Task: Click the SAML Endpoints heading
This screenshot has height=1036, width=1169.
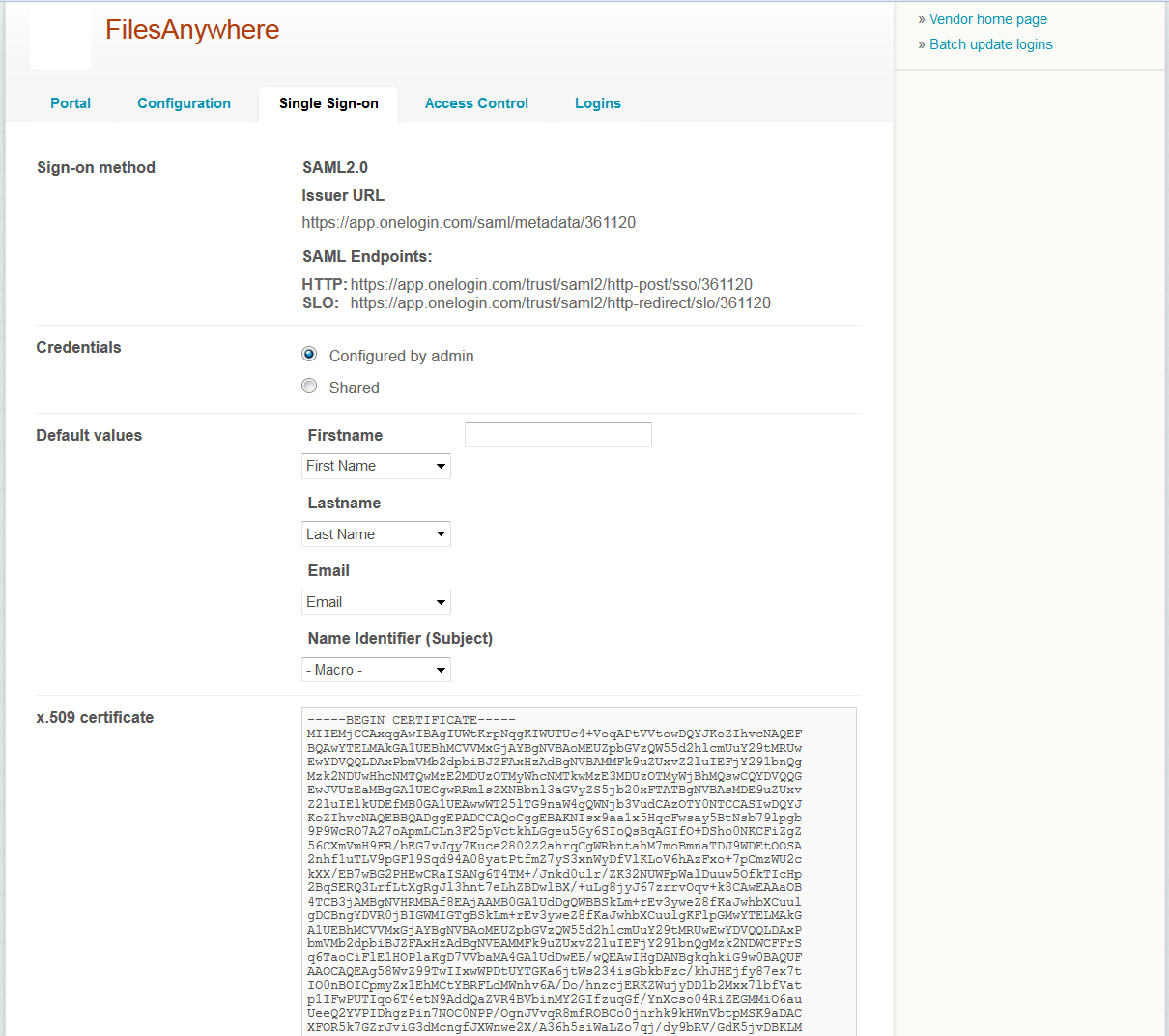Action: (x=367, y=257)
